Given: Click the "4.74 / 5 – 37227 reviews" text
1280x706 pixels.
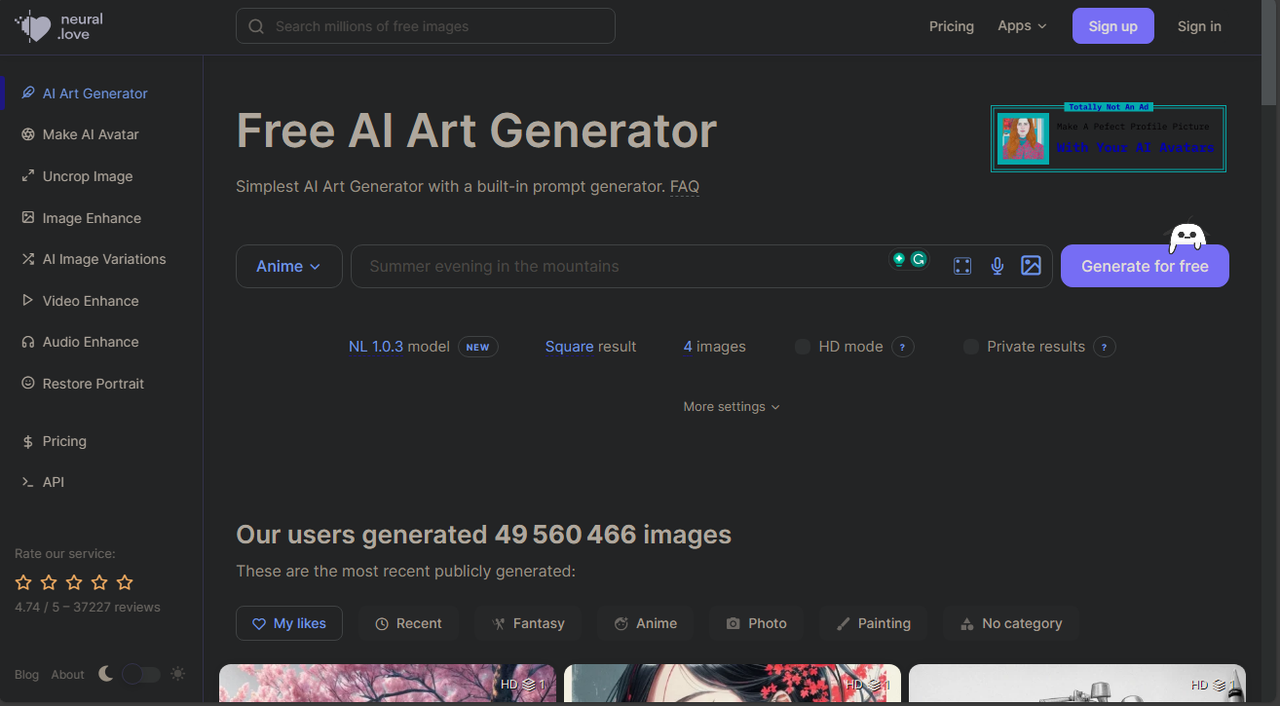Looking at the screenshot, I should click(87, 607).
